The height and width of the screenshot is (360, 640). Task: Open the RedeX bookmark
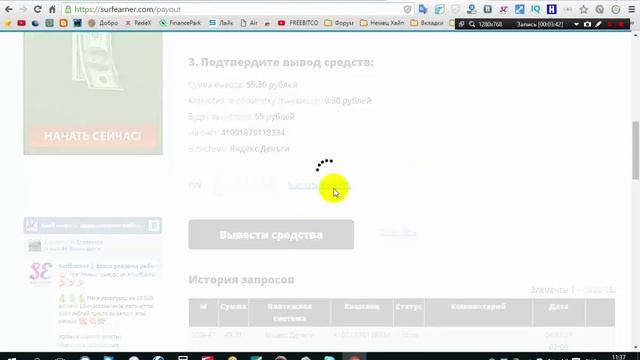tap(138, 23)
